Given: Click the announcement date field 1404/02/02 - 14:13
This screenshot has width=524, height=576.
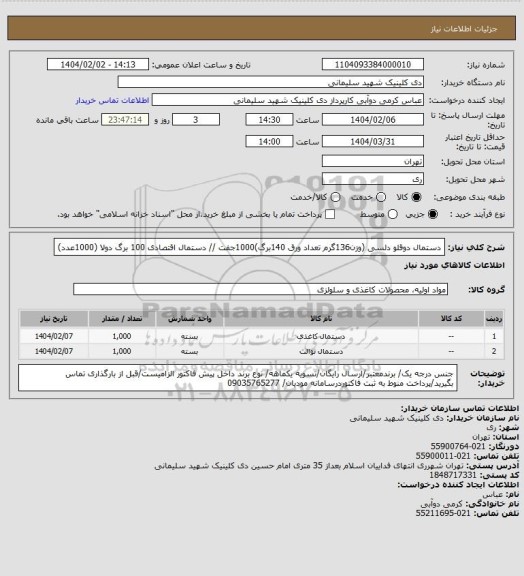Looking at the screenshot, I should coord(98,64).
